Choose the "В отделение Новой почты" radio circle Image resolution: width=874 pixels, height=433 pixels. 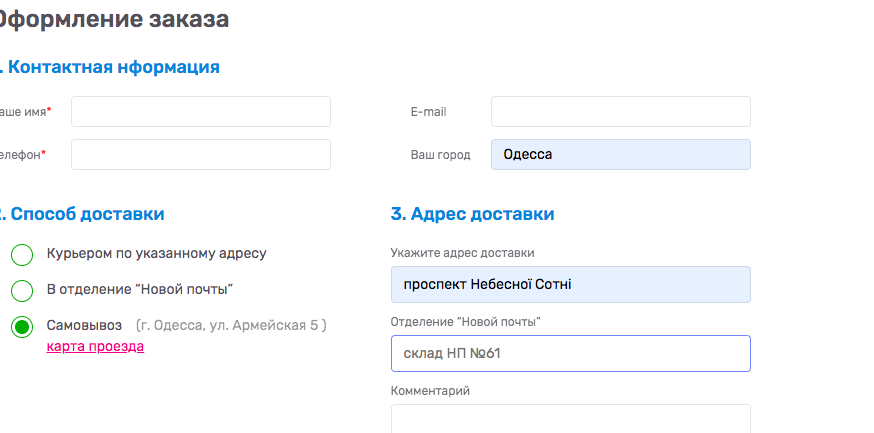pos(22,290)
